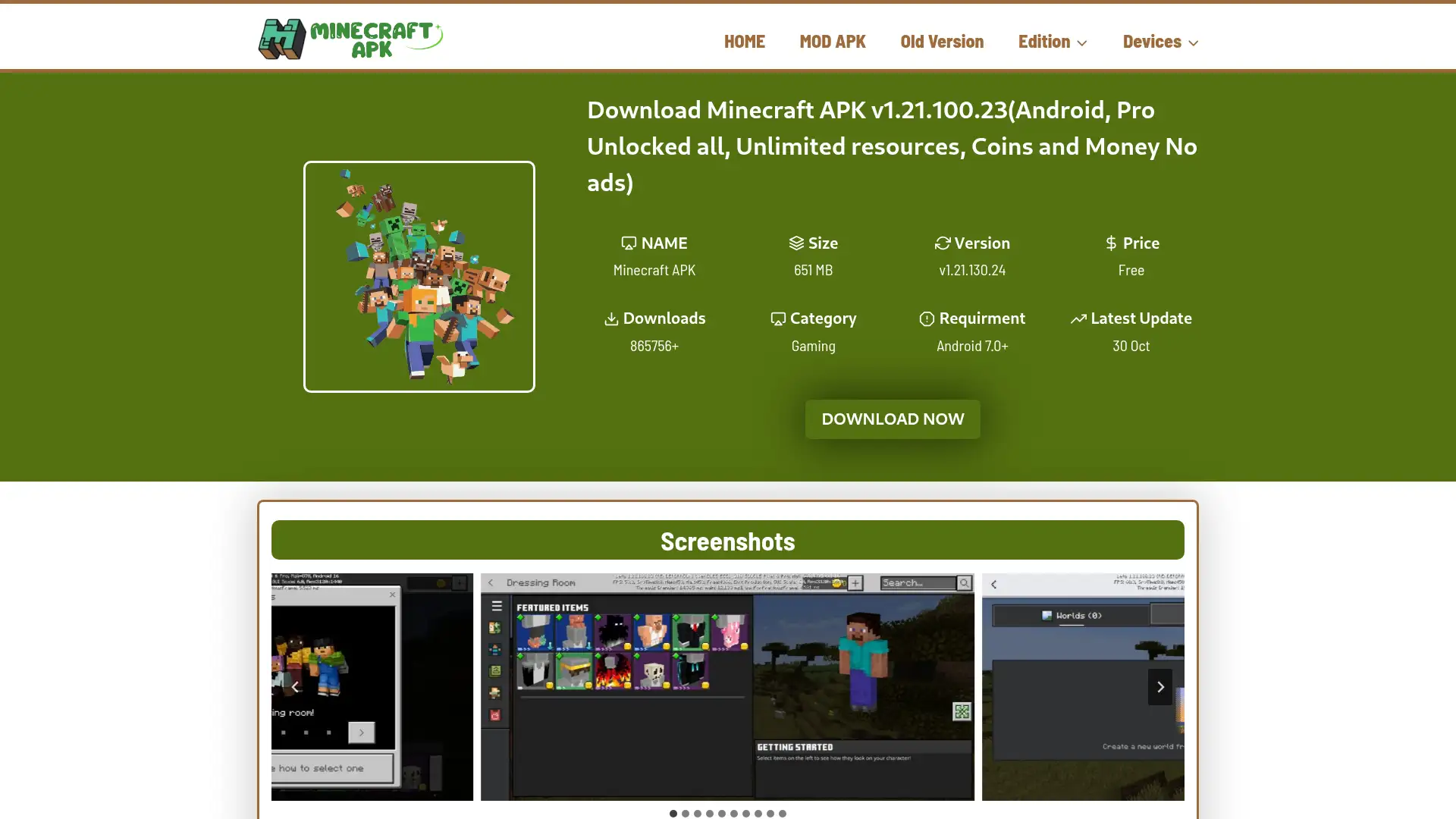The image size is (1456, 819).
Task: Navigate to the HOME menu item
Action: tap(745, 42)
